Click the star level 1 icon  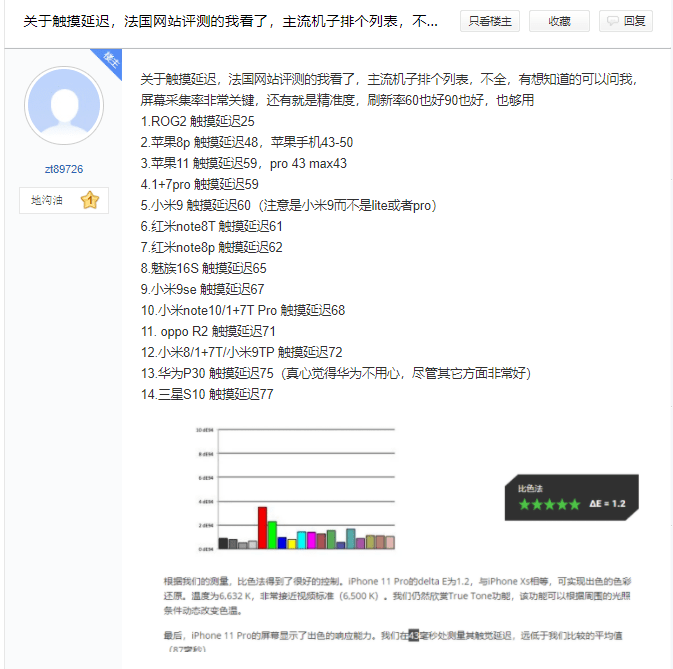[90, 200]
